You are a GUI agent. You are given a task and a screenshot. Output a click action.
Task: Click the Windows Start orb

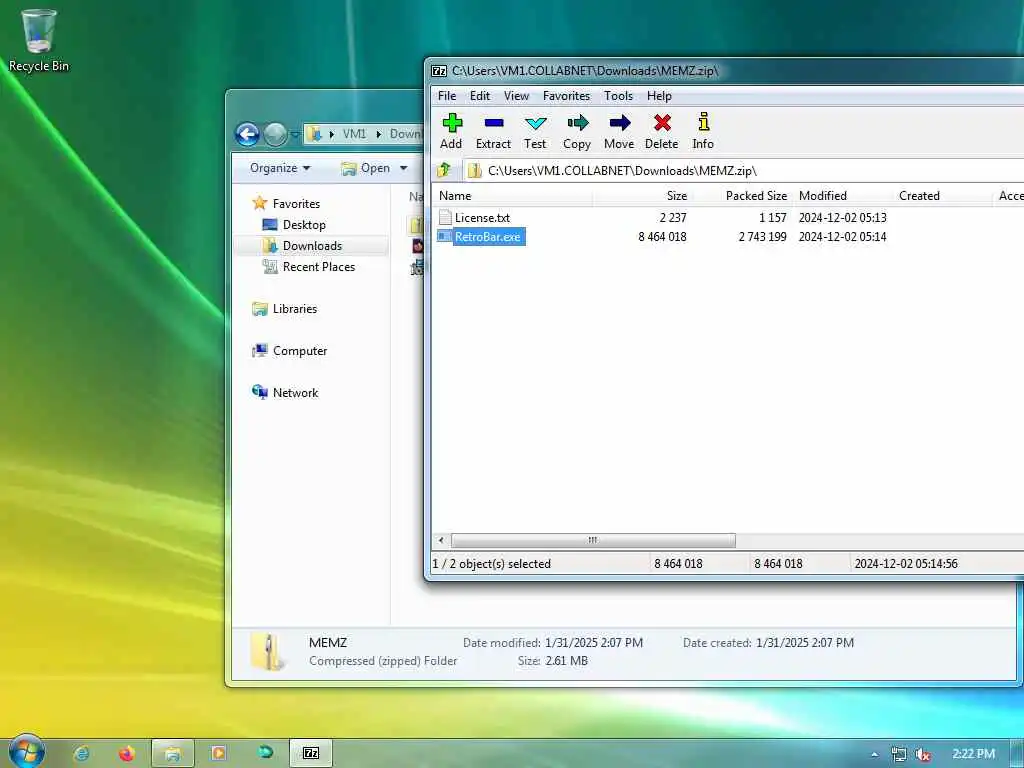27,751
